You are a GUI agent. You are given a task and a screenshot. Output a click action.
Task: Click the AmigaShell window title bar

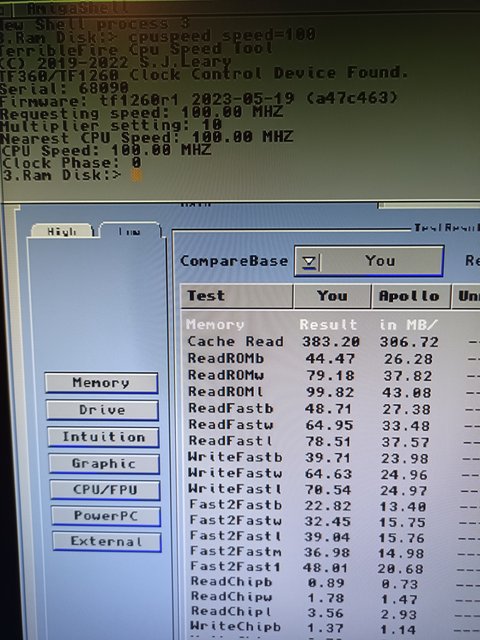240,7
